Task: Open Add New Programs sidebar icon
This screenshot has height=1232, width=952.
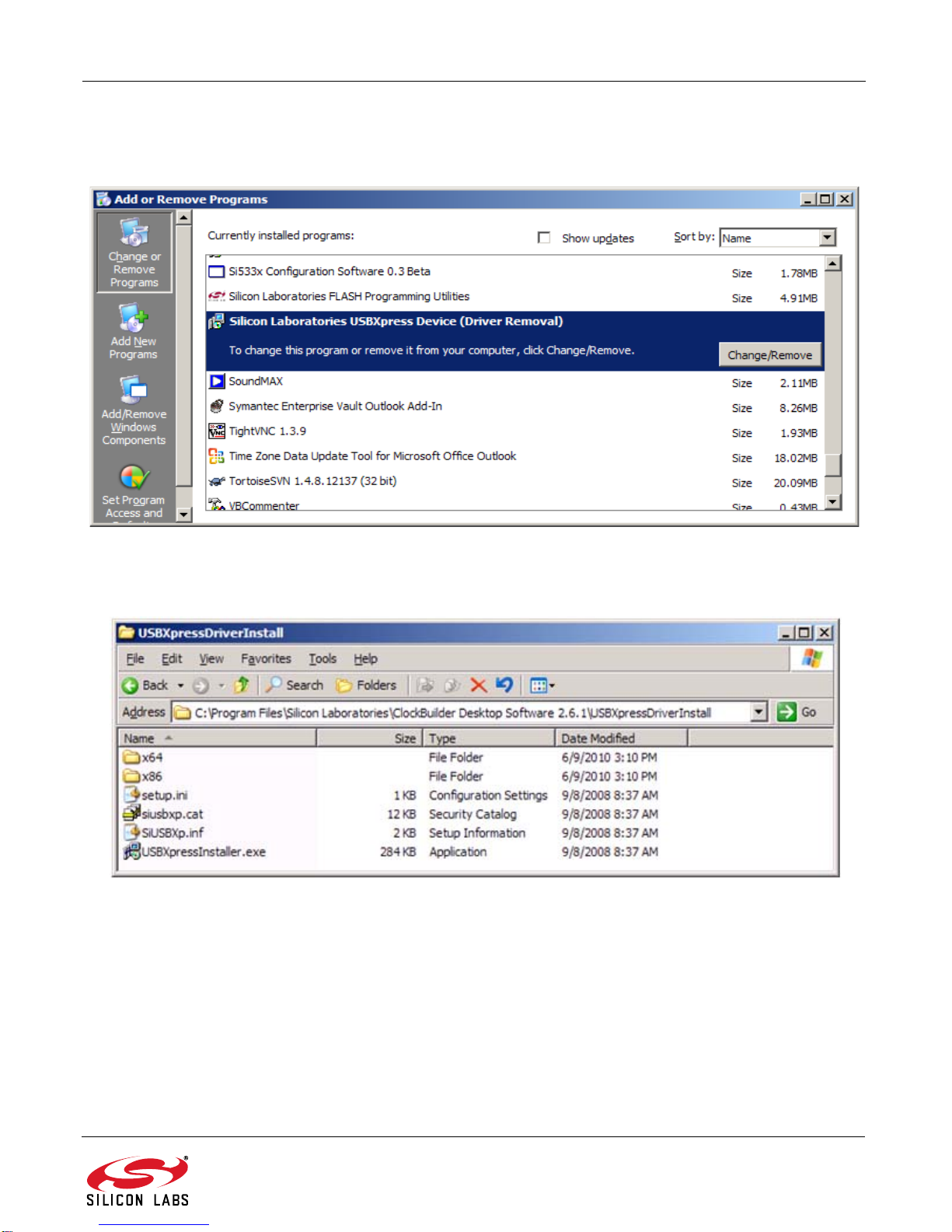Action: (x=134, y=318)
